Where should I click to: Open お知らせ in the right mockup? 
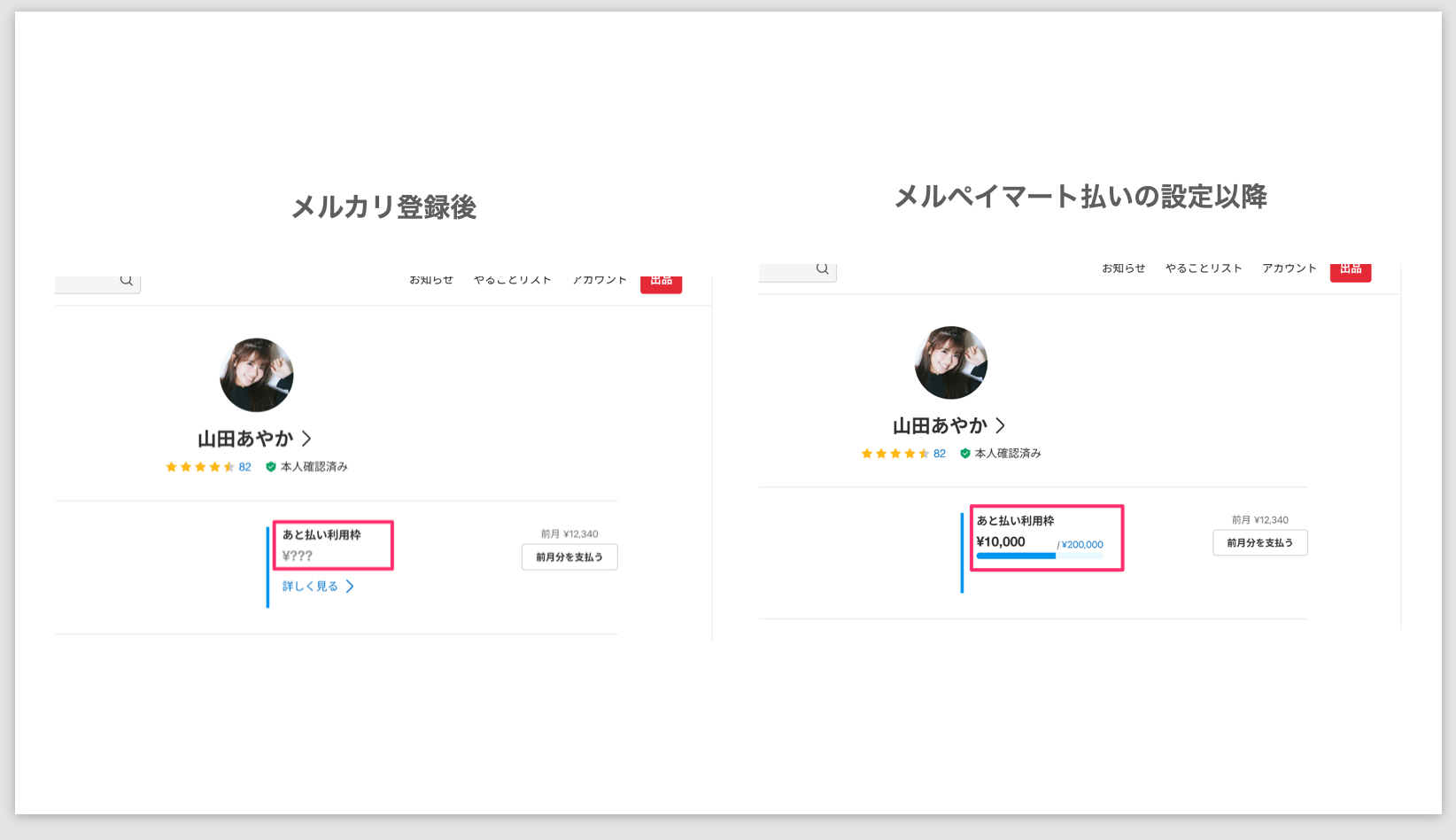click(1124, 268)
